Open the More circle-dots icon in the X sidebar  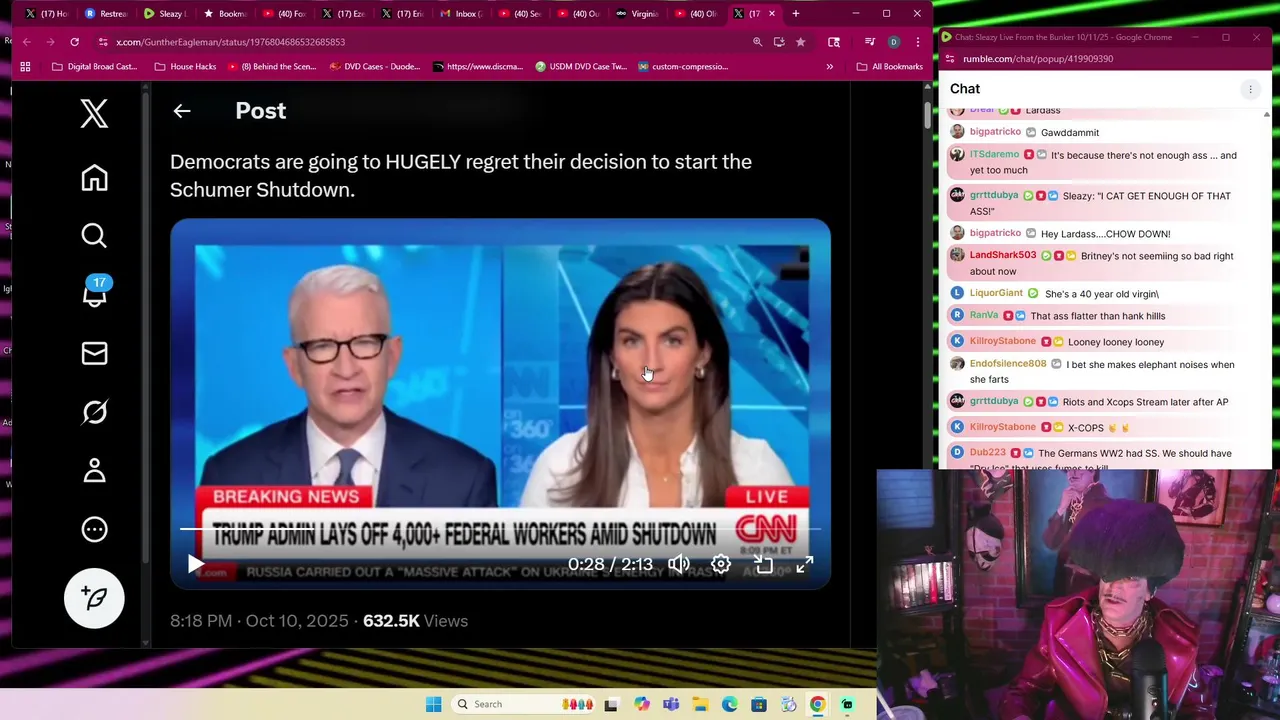click(94, 529)
